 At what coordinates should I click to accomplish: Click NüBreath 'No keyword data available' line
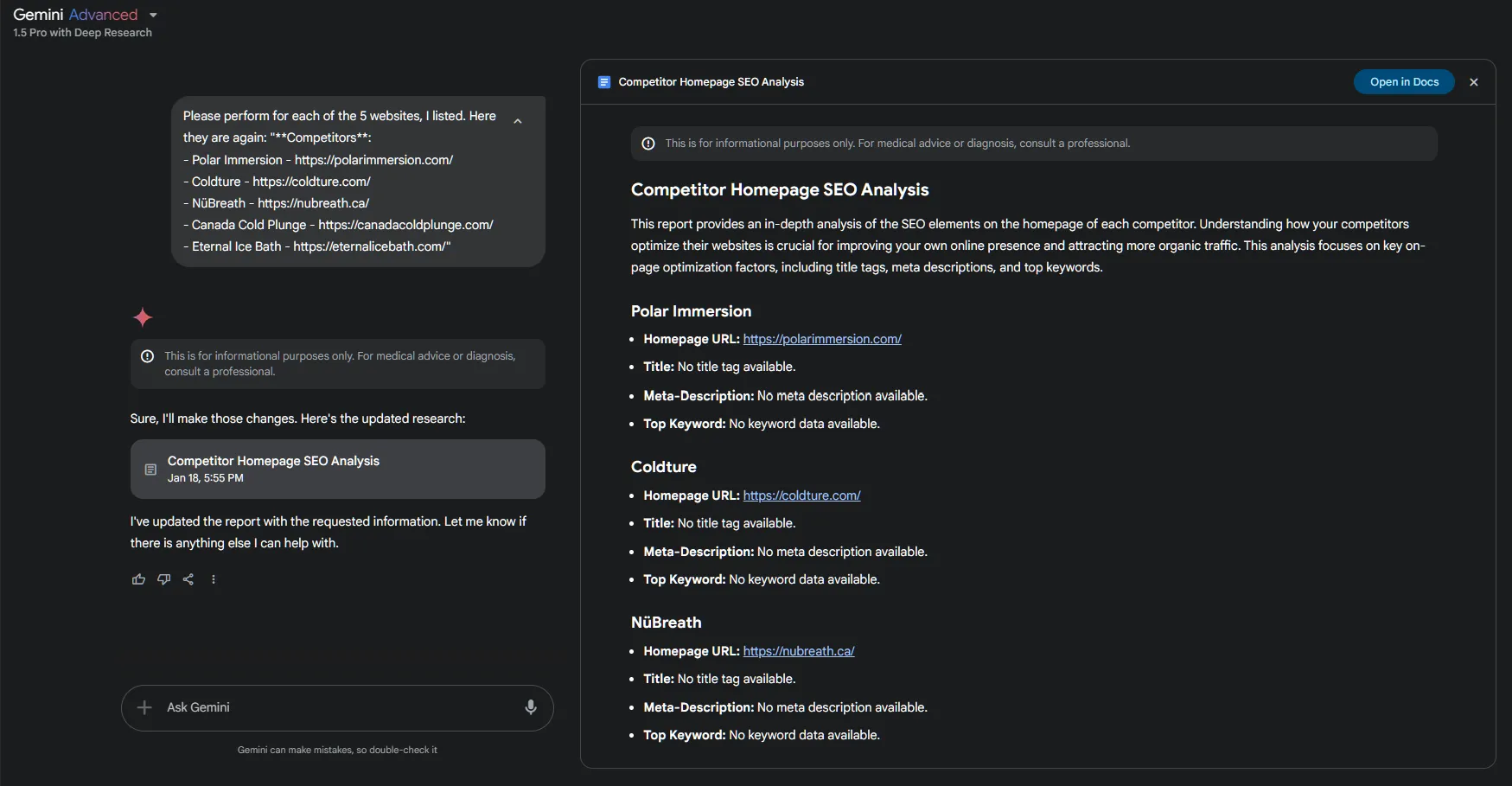click(762, 735)
